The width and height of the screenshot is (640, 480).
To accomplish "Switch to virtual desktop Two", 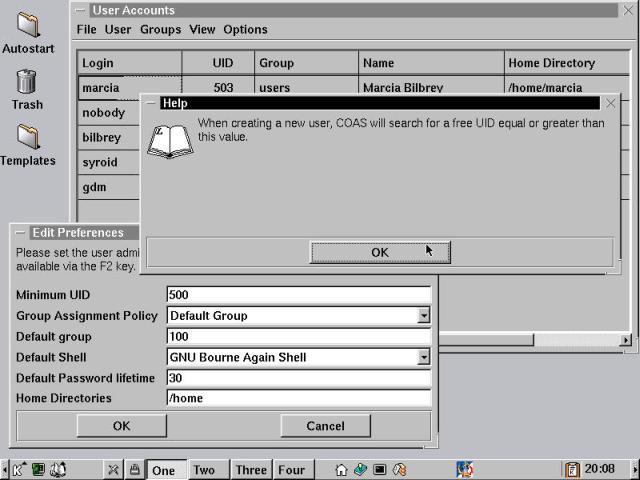I will tap(204, 470).
